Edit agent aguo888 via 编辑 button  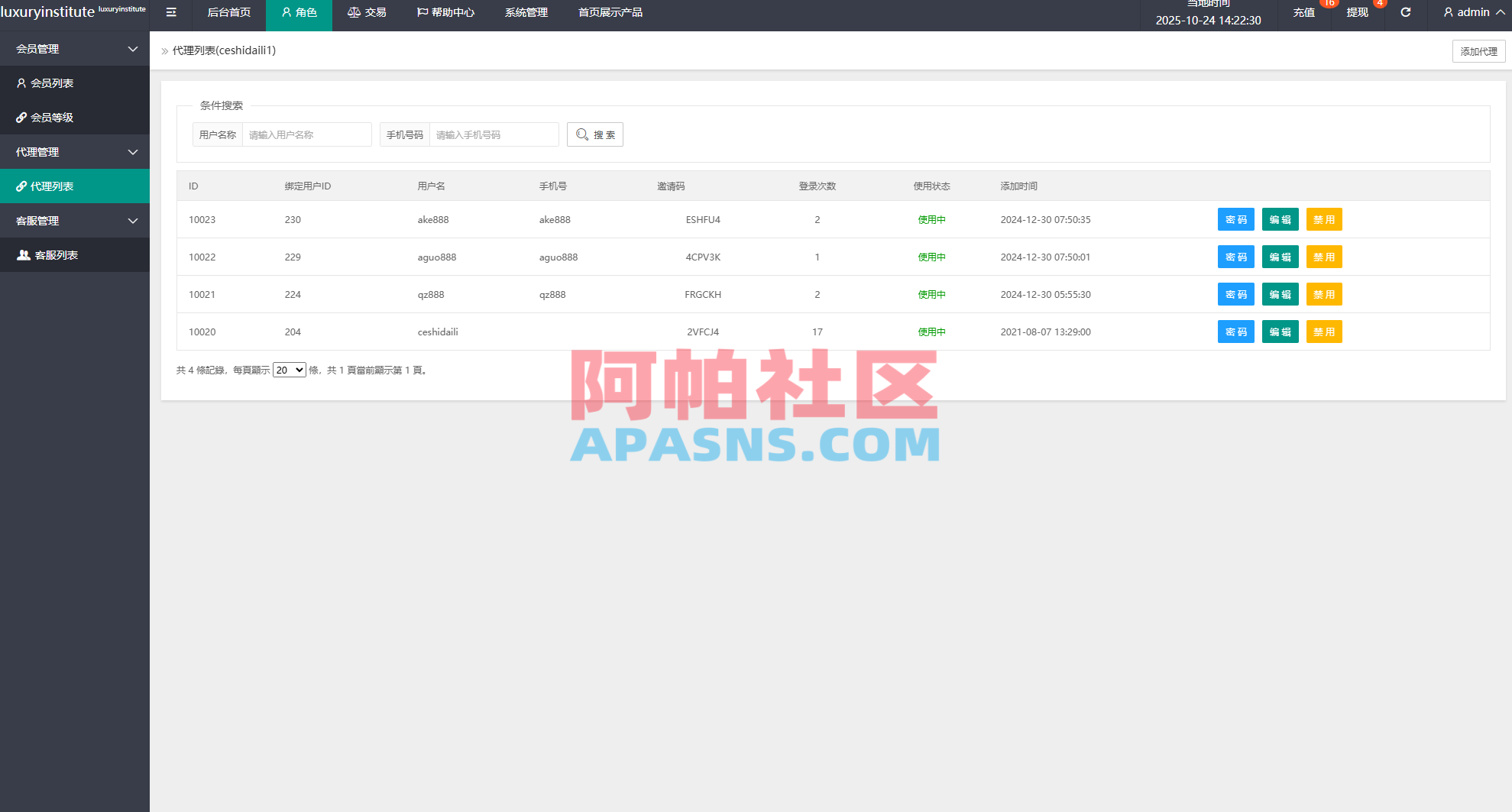pos(1280,257)
